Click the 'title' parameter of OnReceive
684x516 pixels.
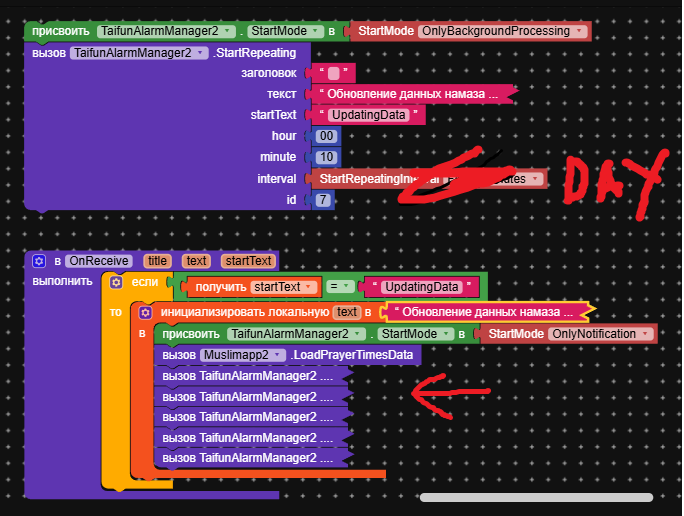tap(157, 261)
